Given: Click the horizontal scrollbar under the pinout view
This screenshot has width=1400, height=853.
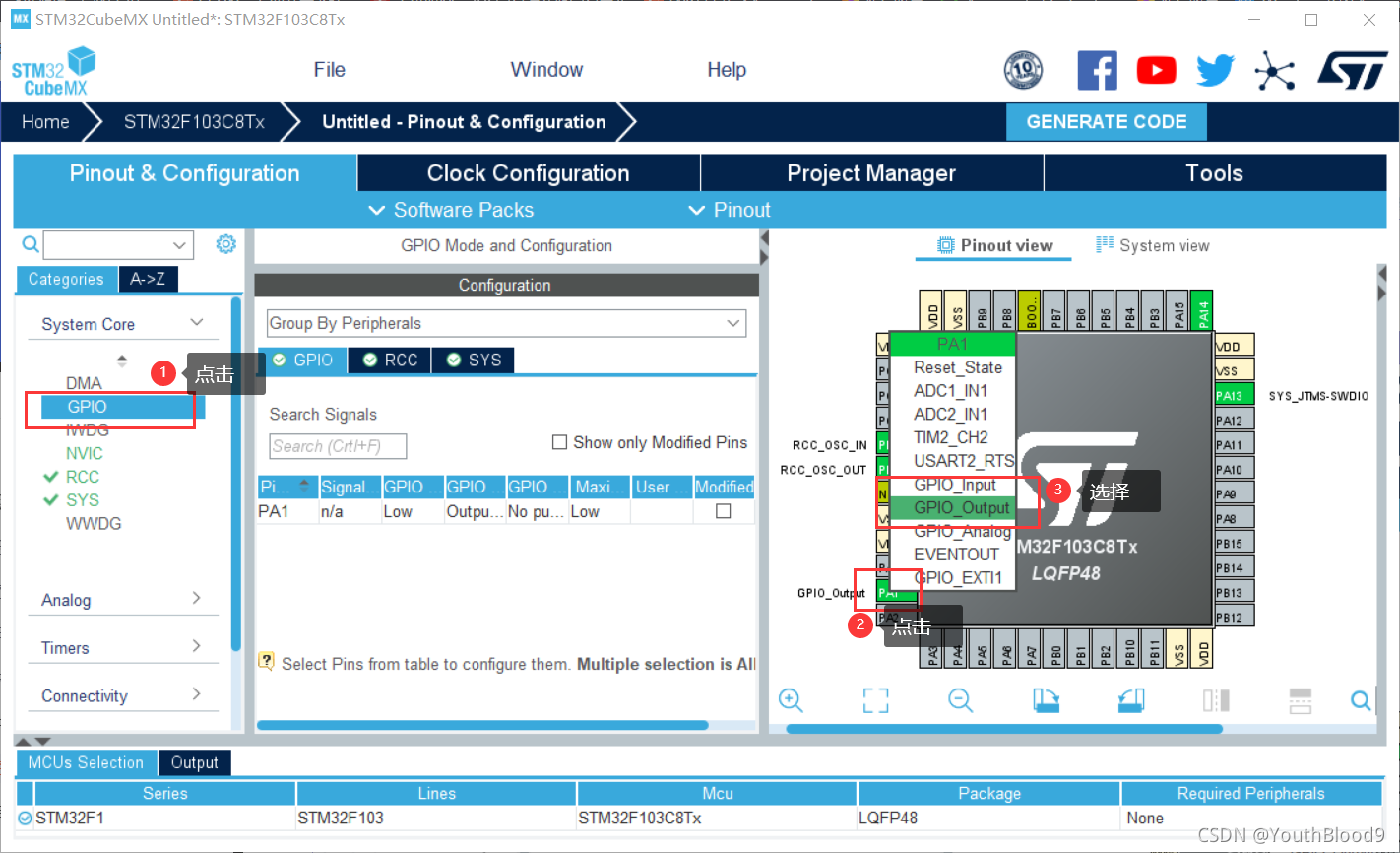Looking at the screenshot, I should (x=1004, y=729).
